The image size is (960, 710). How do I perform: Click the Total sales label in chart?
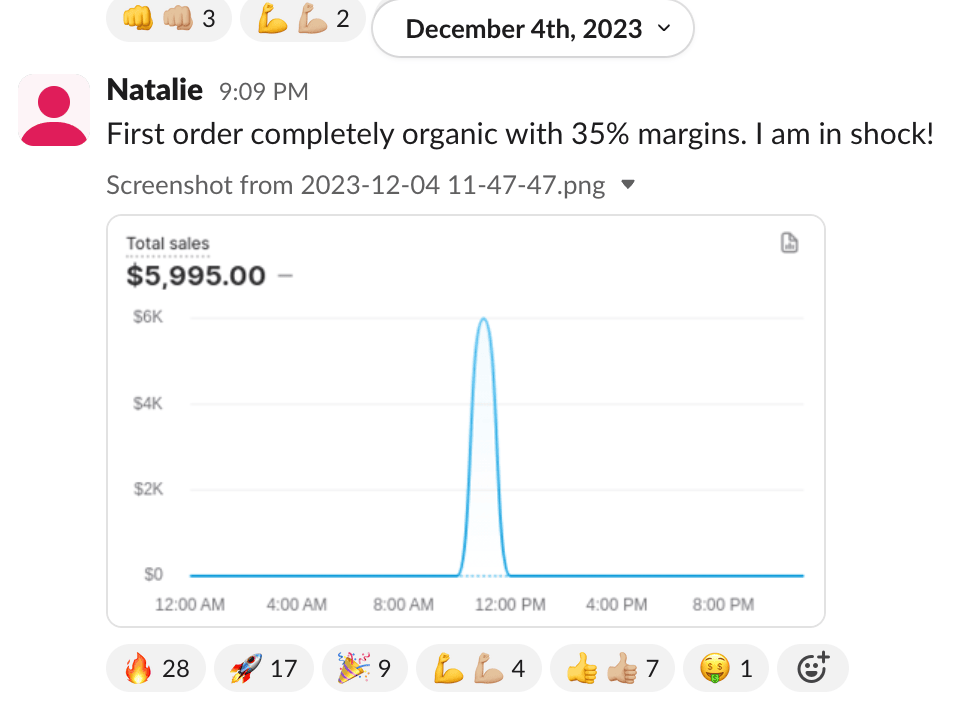168,243
